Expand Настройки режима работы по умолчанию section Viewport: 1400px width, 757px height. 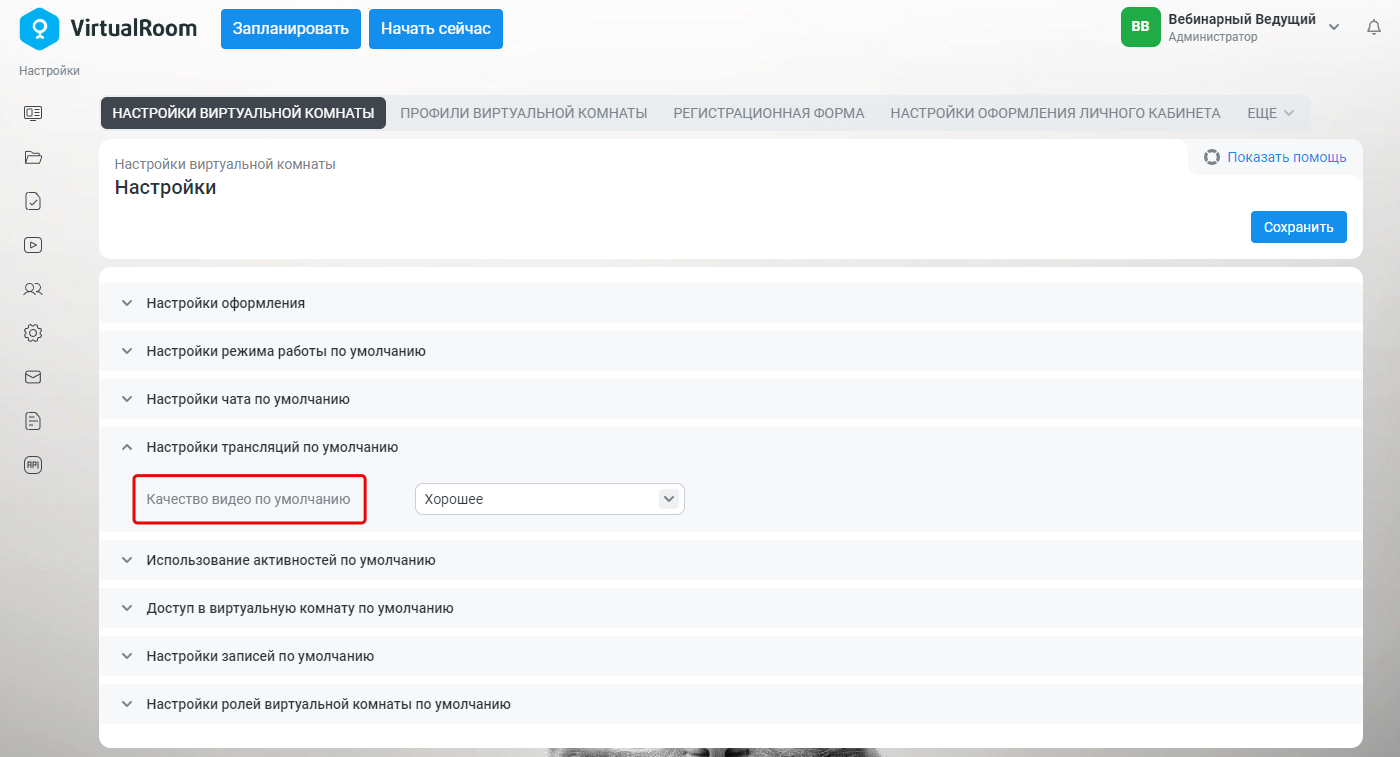730,351
